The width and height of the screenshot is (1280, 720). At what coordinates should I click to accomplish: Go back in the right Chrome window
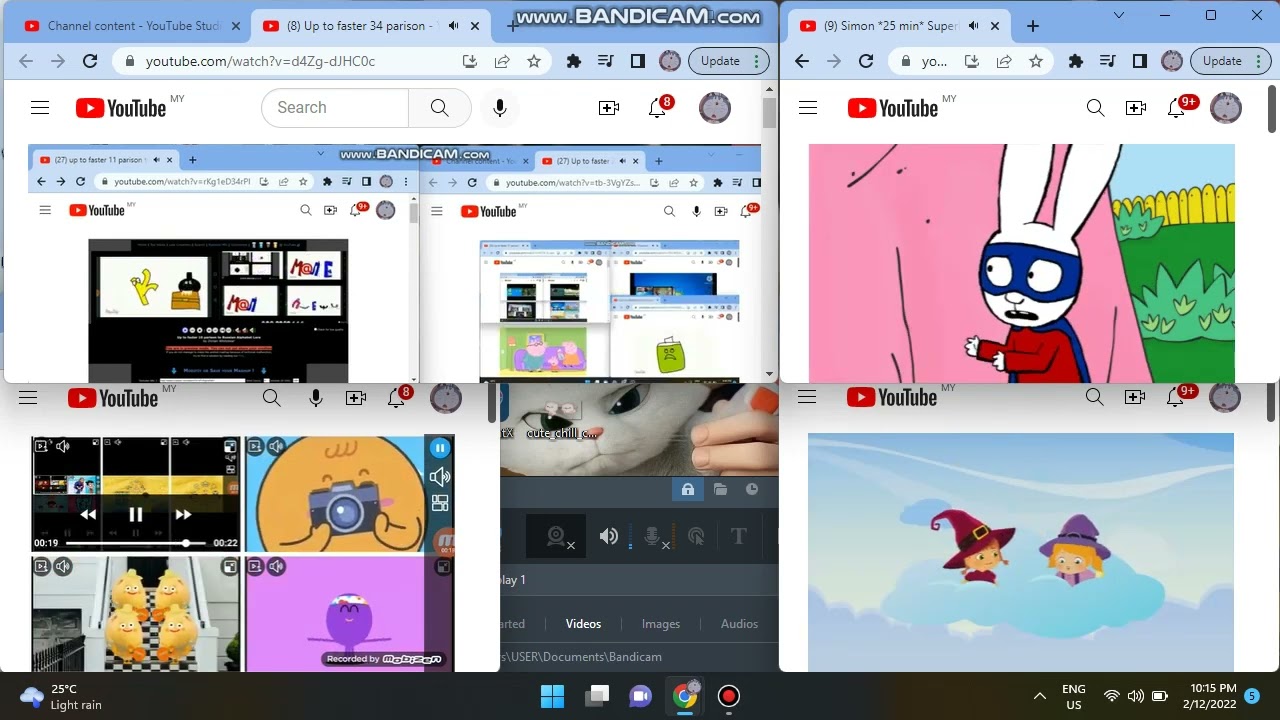pos(802,61)
